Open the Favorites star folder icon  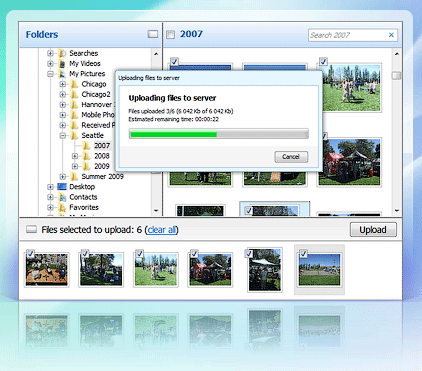click(62, 207)
